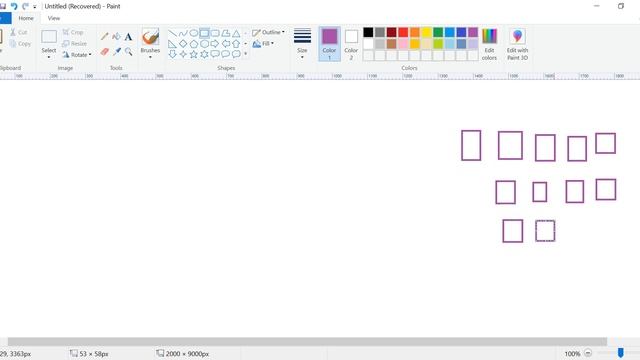Choose the Down arrow shape
This screenshot has width=640, height=360.
click(173, 54)
